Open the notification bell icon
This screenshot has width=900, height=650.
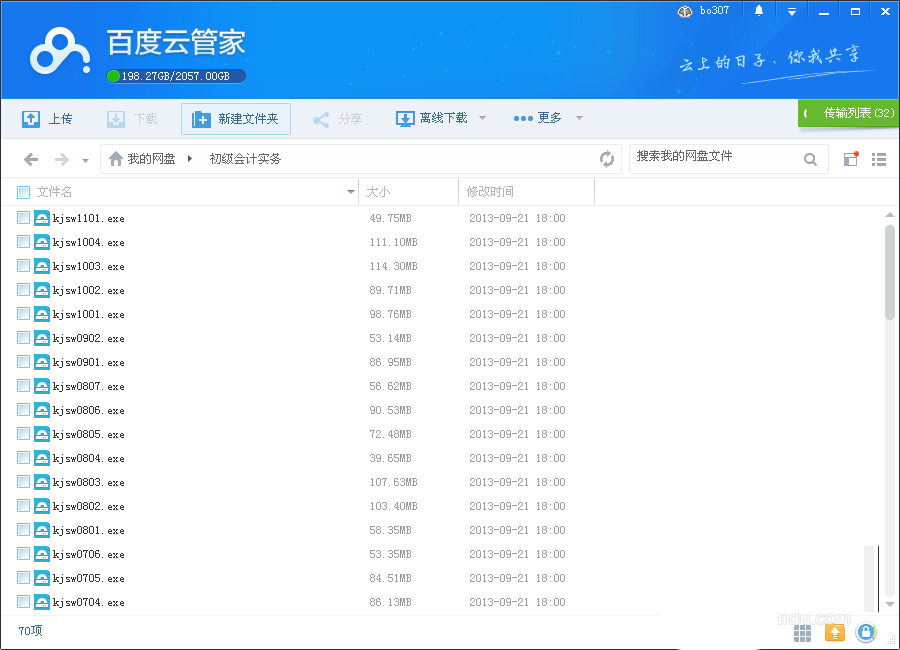point(759,11)
